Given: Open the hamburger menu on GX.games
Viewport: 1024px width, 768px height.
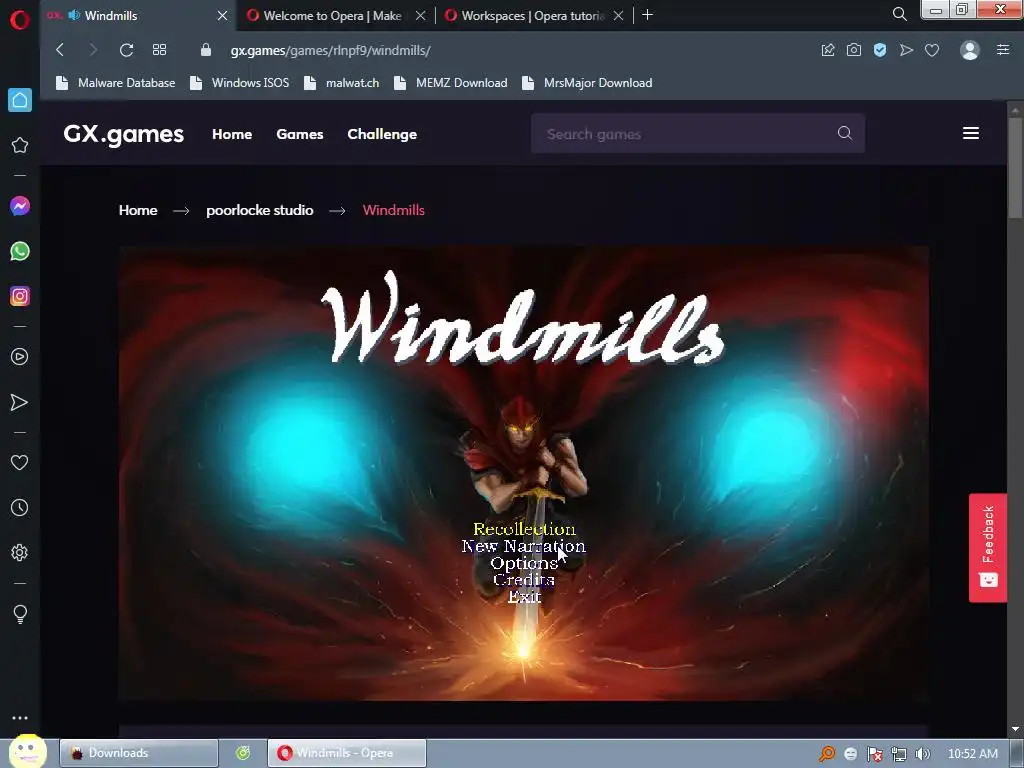Looking at the screenshot, I should (x=970, y=133).
